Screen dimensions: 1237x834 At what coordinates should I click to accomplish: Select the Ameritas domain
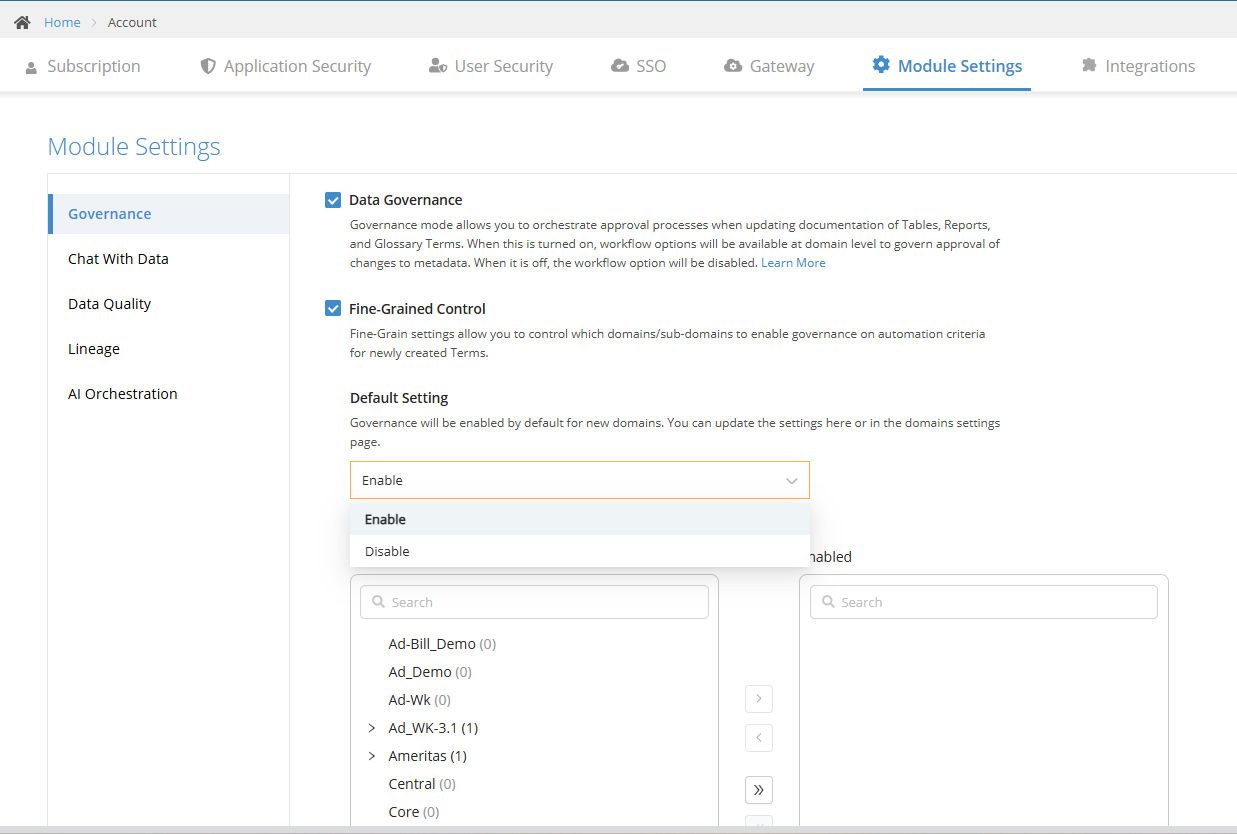coord(427,756)
